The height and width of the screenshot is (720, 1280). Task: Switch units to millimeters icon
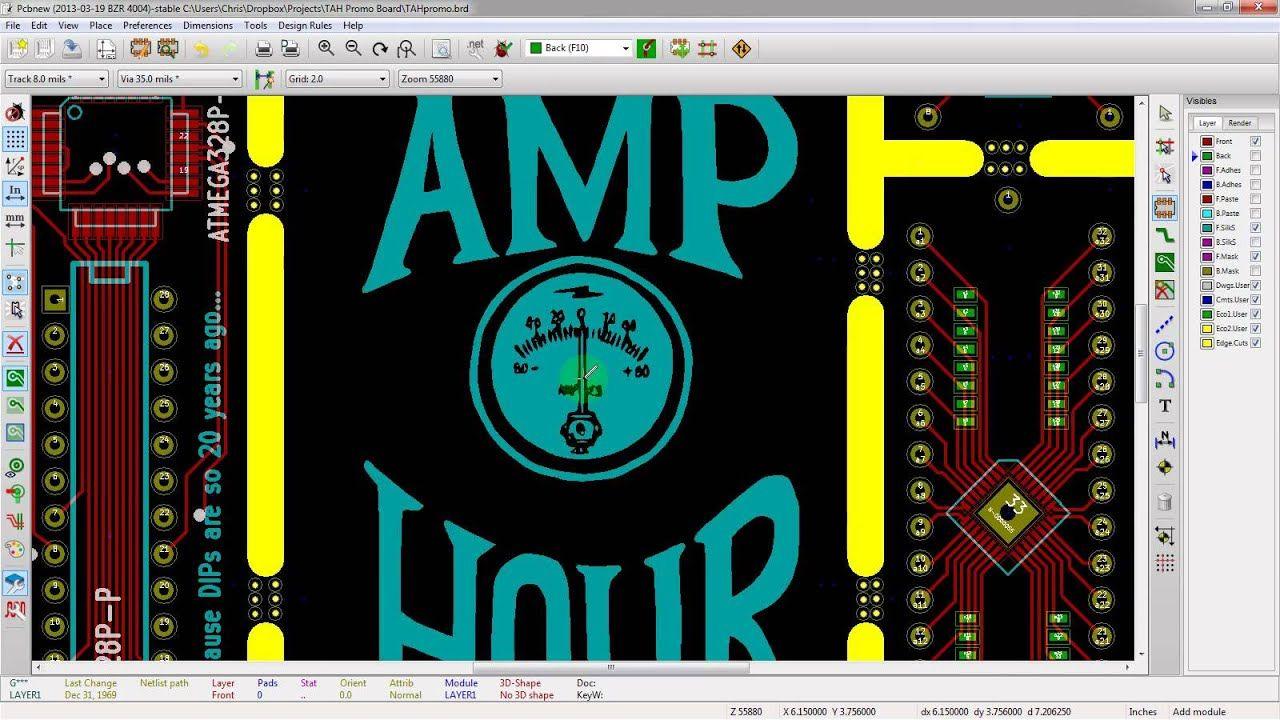tap(15, 219)
